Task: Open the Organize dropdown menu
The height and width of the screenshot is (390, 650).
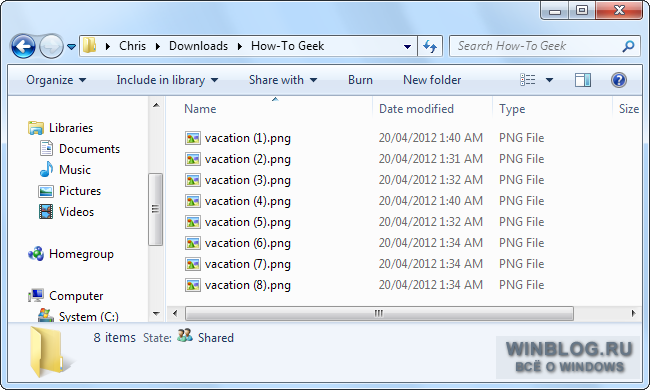Action: click(56, 80)
